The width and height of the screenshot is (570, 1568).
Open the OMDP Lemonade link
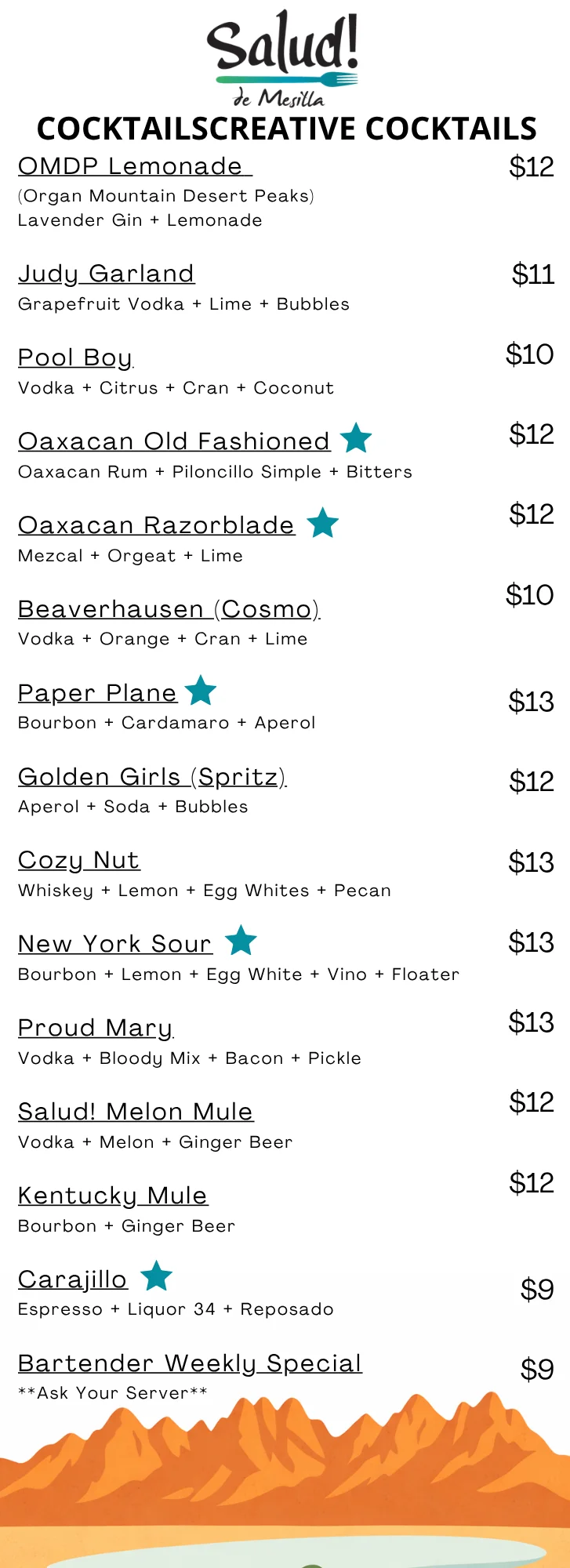pos(135,166)
